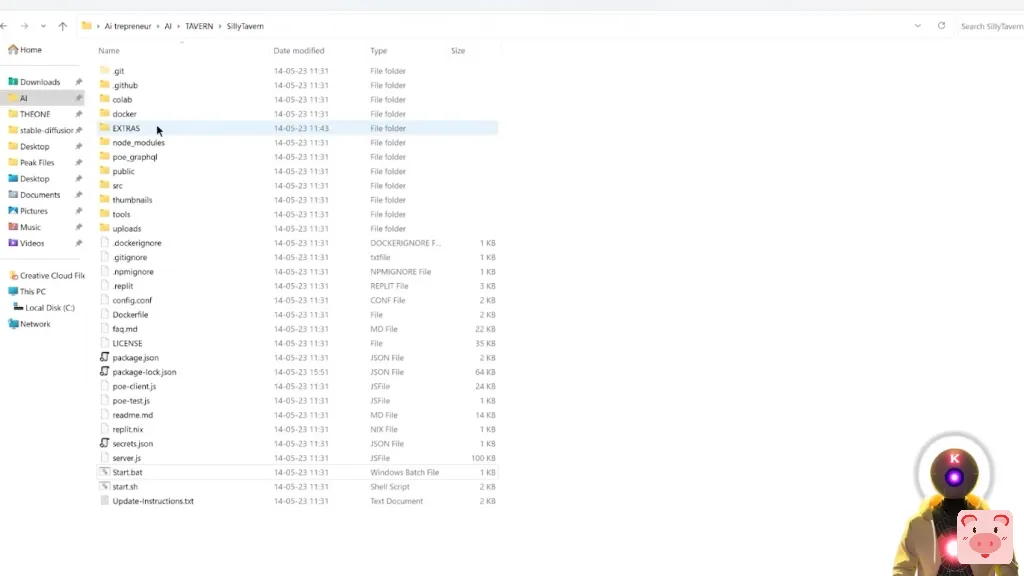Open Pictures in the sidebar
The image size is (1024, 576).
[28, 211]
